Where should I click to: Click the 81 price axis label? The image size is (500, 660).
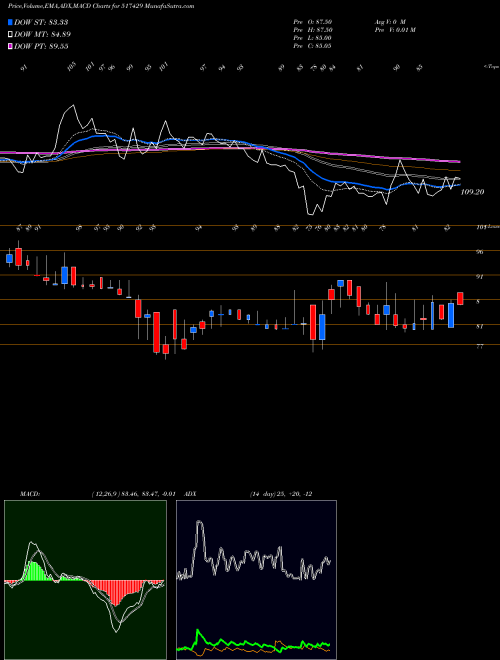point(479,326)
